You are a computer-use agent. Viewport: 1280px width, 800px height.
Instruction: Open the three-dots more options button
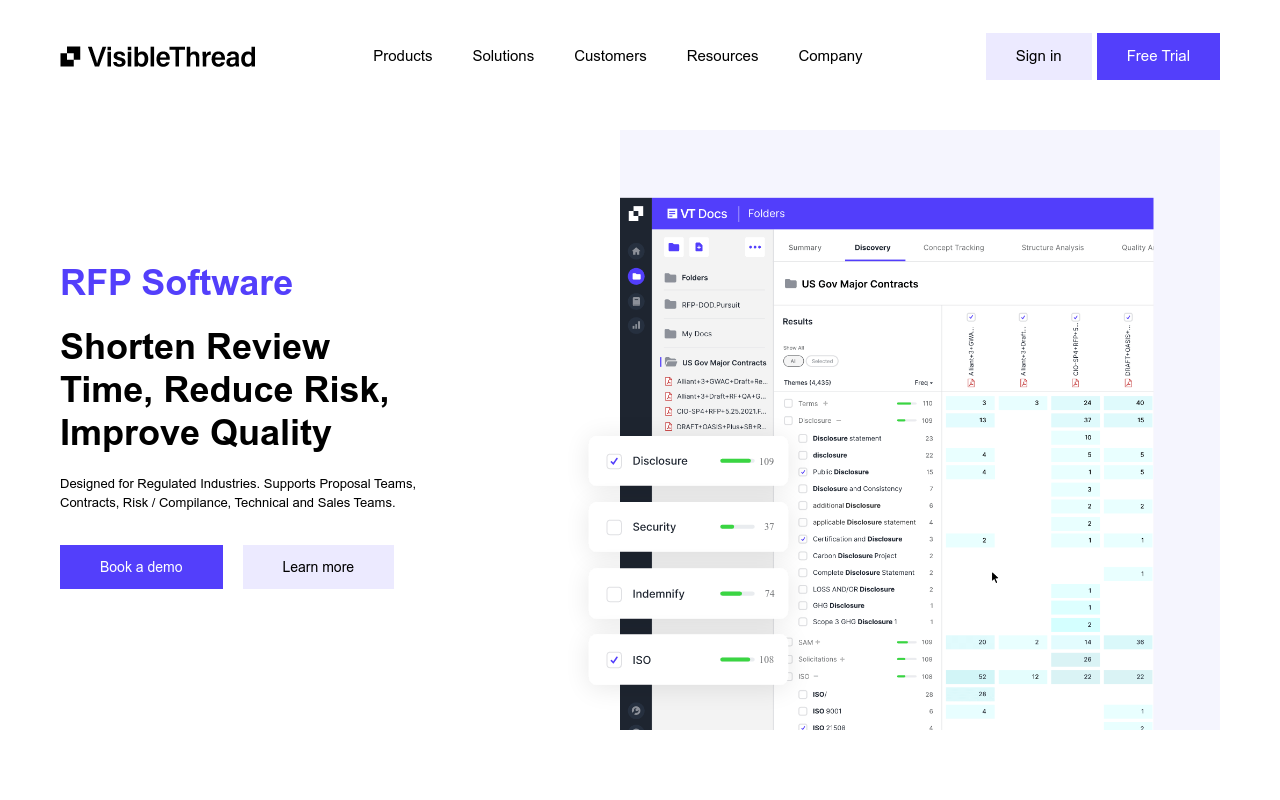point(755,247)
